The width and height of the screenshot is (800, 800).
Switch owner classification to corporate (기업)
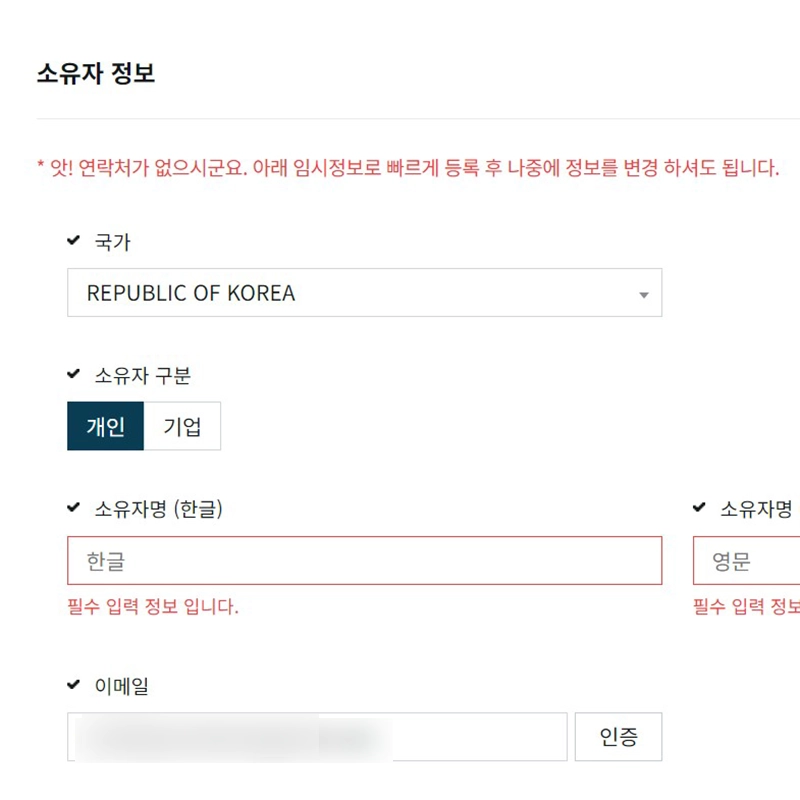[x=182, y=425]
